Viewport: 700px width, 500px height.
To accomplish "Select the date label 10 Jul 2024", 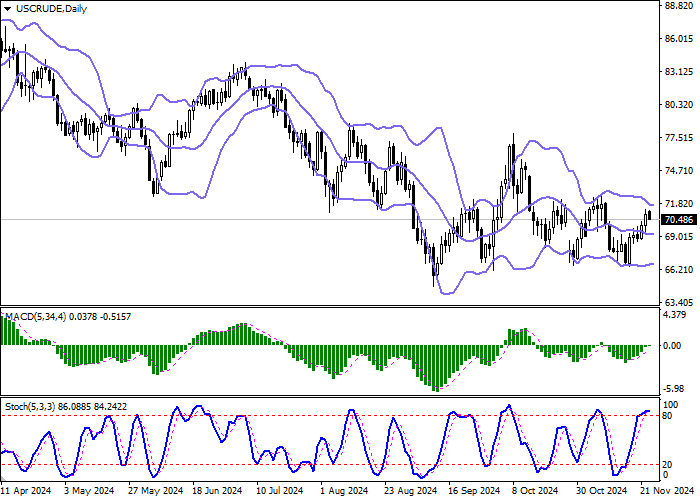I will [280, 491].
